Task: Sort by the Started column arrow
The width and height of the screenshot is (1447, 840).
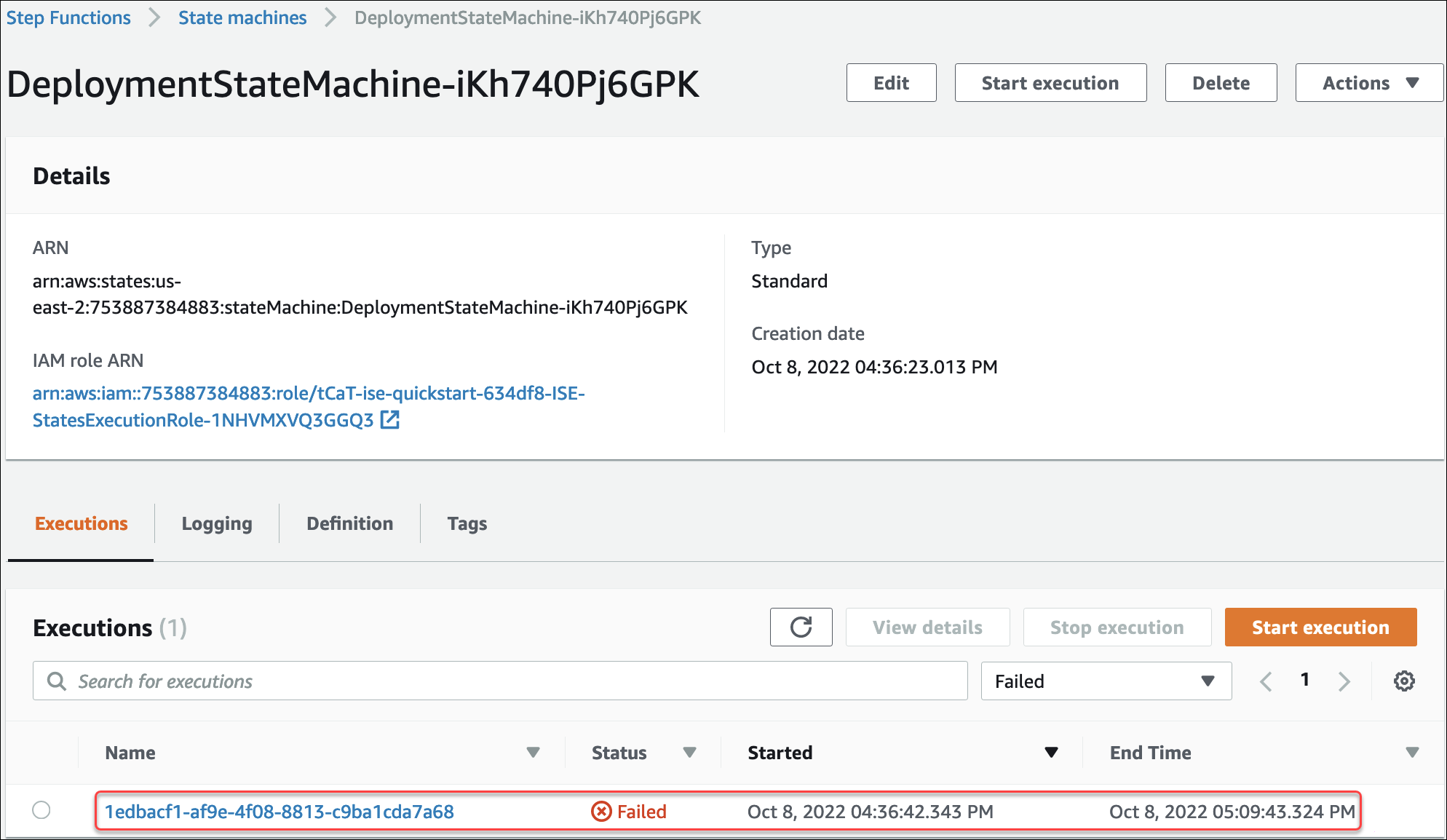Action: pos(1051,752)
